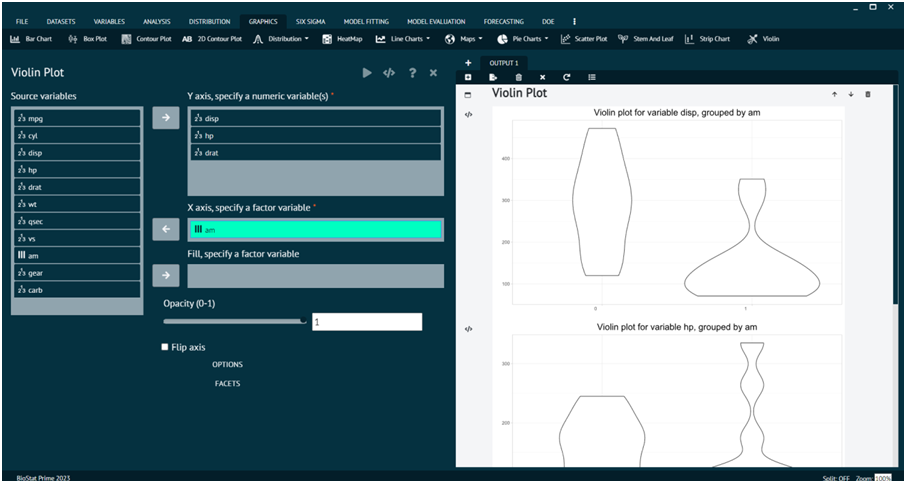Image resolution: width=906 pixels, height=483 pixels.
Task: Switch to the OUTPUT 1 tab
Action: coord(504,63)
